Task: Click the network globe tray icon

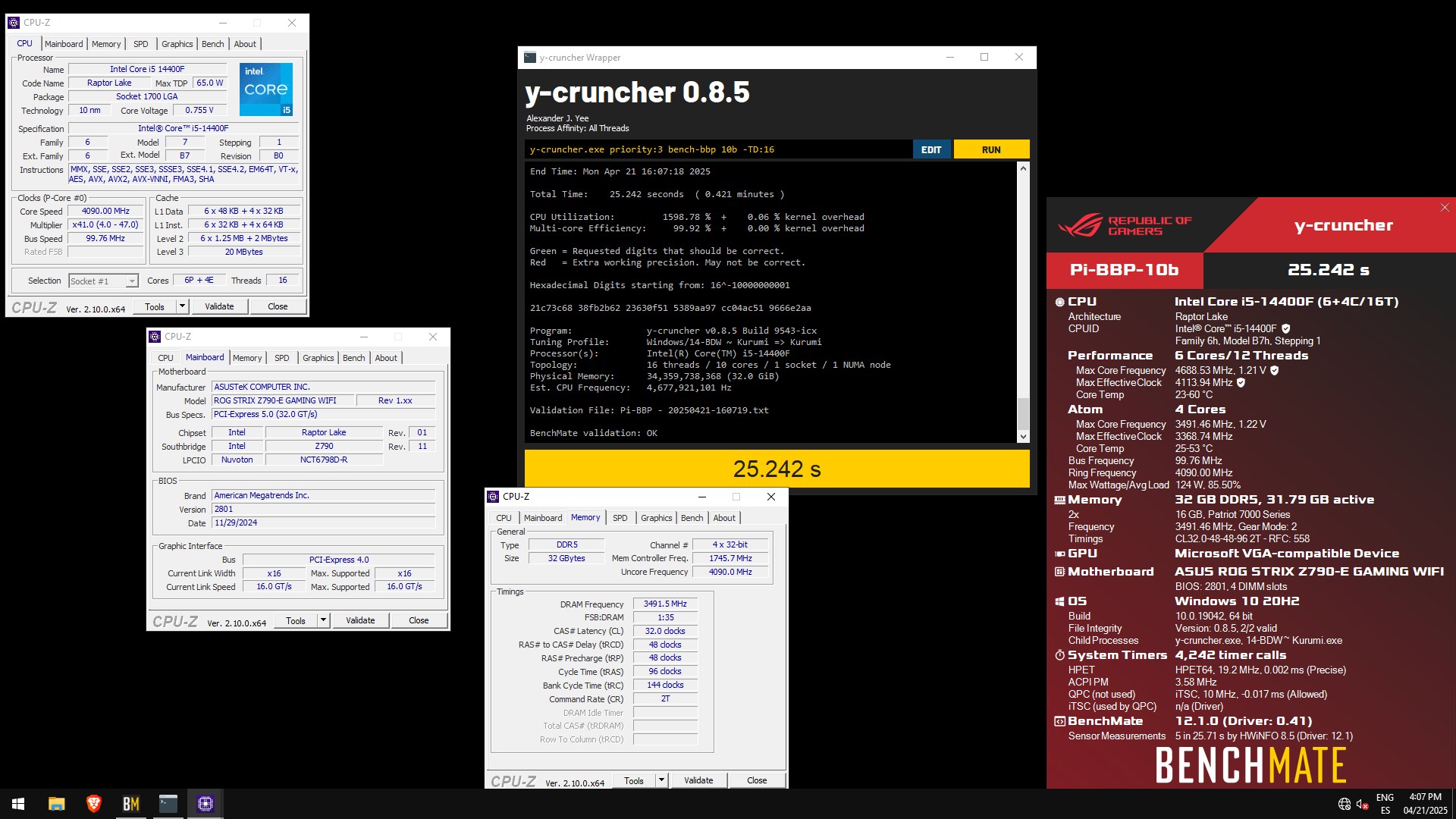Action: pos(1344,804)
